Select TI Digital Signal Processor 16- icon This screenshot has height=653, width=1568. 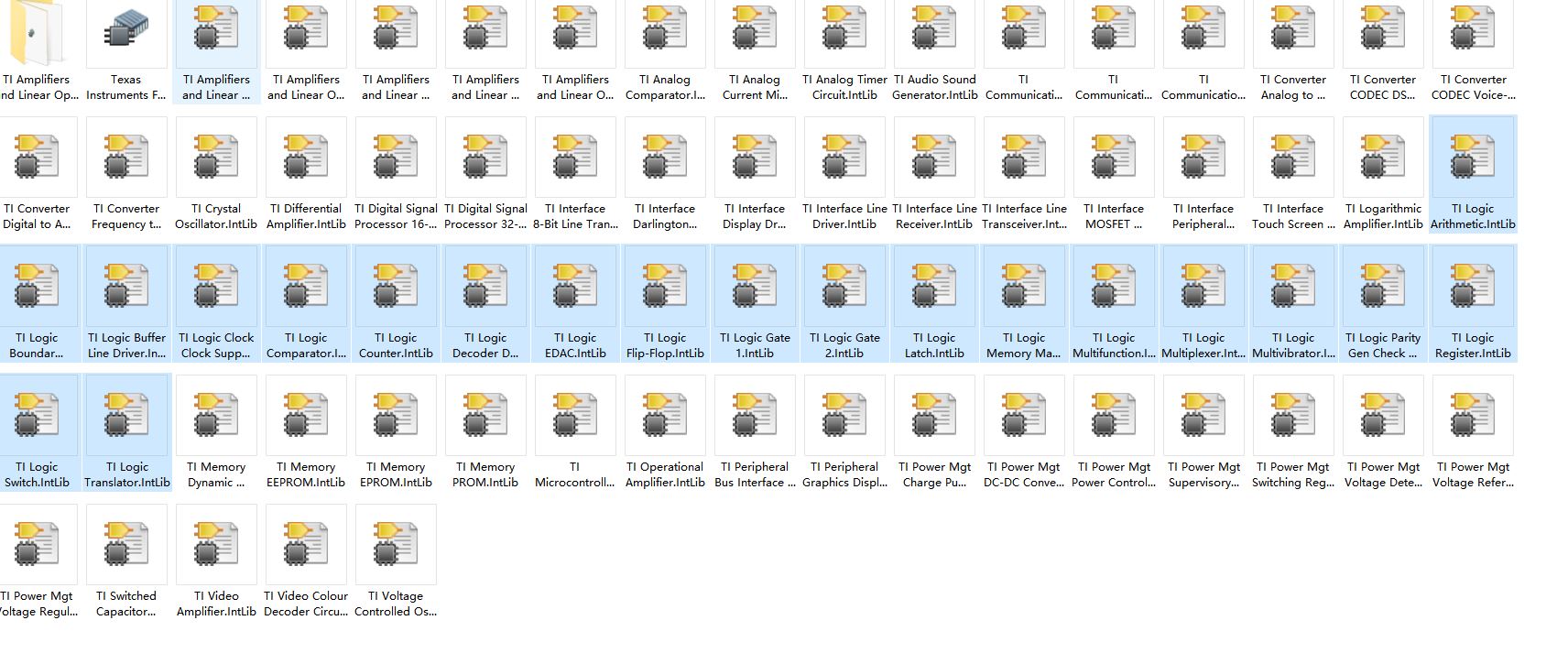pos(396,157)
